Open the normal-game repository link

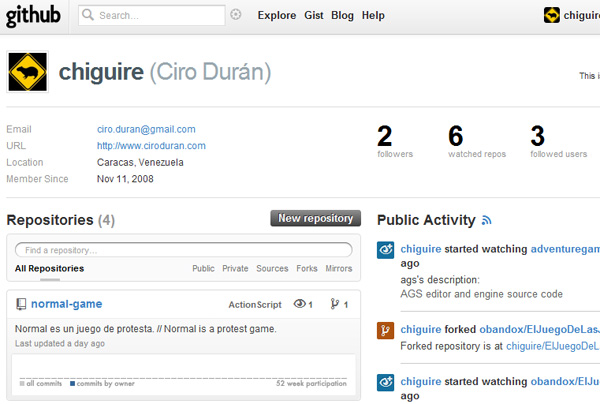coord(67,304)
